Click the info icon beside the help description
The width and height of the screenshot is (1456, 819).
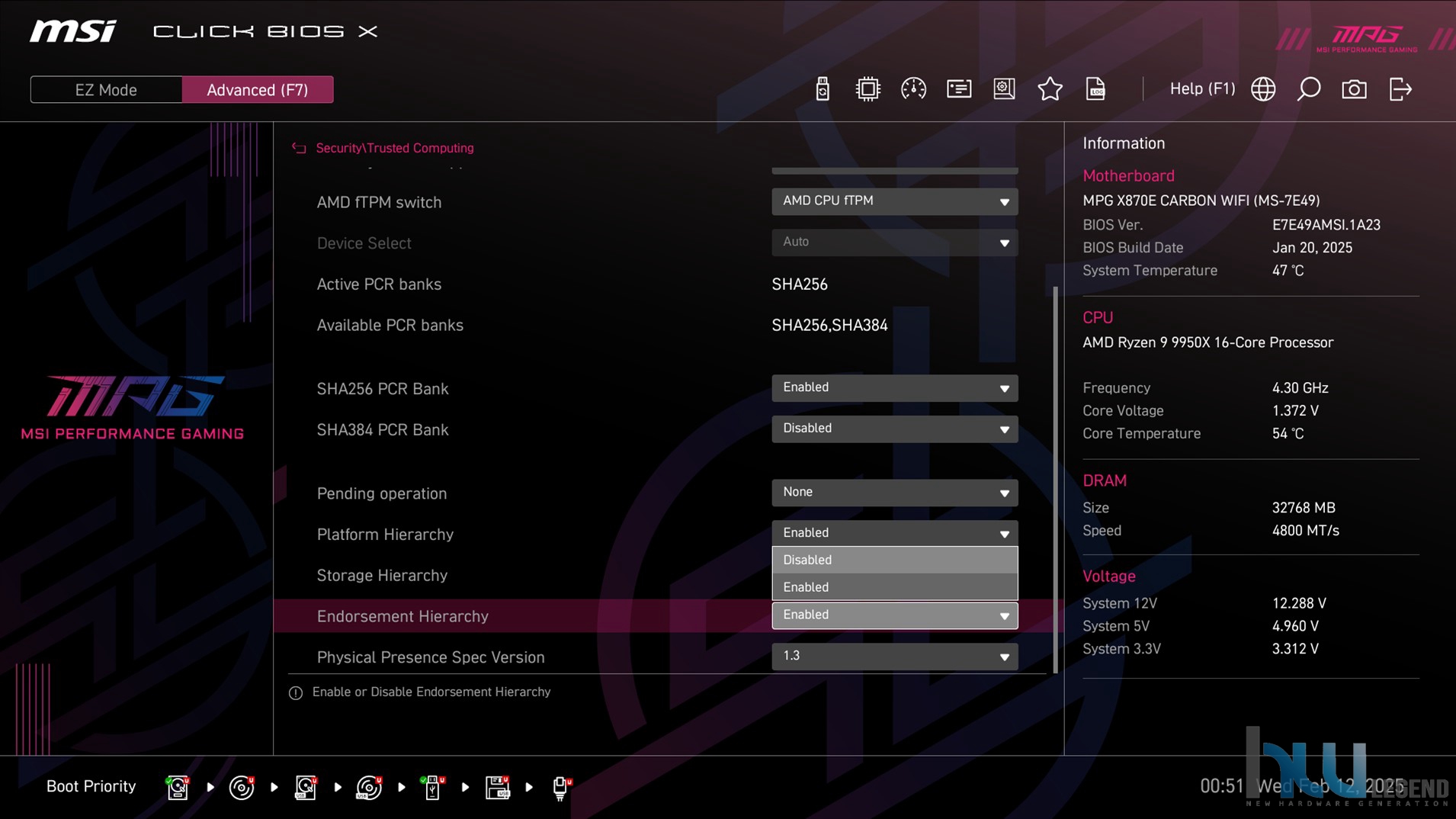coord(296,692)
